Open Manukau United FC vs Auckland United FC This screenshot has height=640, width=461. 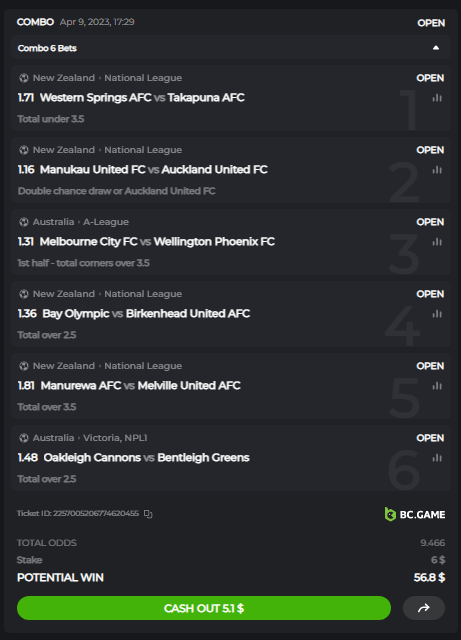tap(154, 169)
